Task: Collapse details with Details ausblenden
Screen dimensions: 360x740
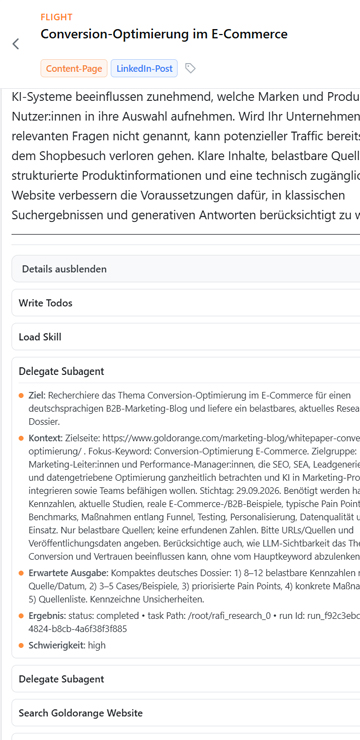Action: tap(185, 269)
